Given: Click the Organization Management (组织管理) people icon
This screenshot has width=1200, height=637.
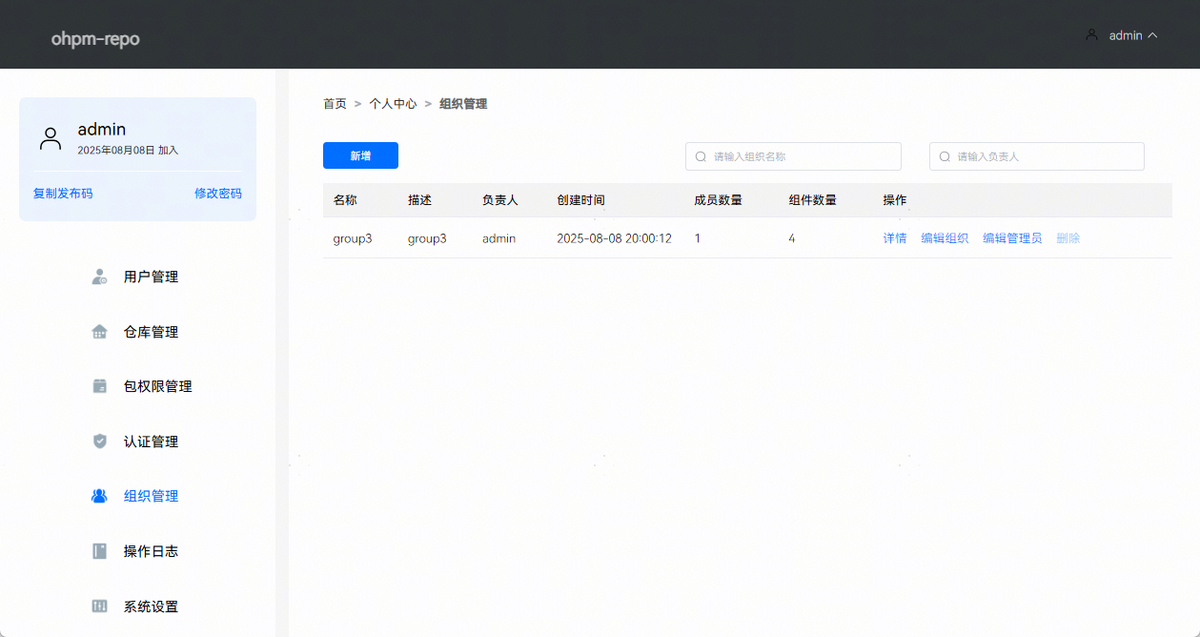Looking at the screenshot, I should coord(99,496).
